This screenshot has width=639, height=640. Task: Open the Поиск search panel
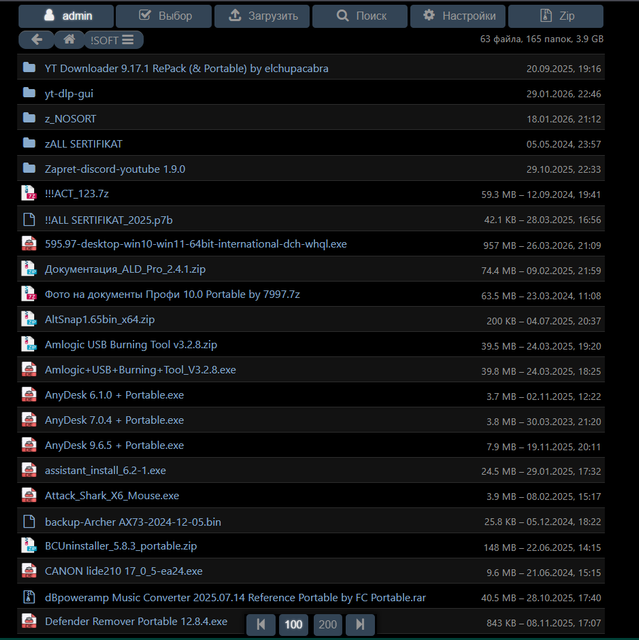pos(360,16)
